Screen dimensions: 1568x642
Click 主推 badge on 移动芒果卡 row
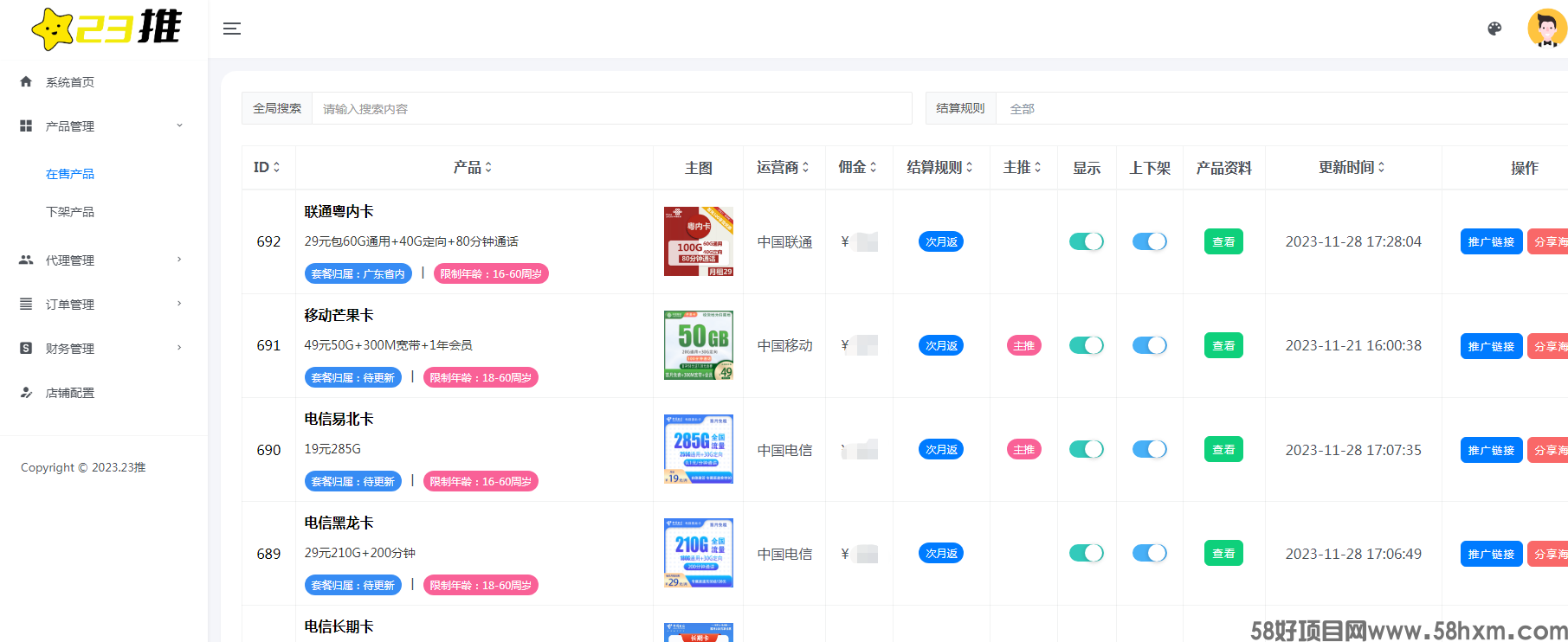(1023, 345)
